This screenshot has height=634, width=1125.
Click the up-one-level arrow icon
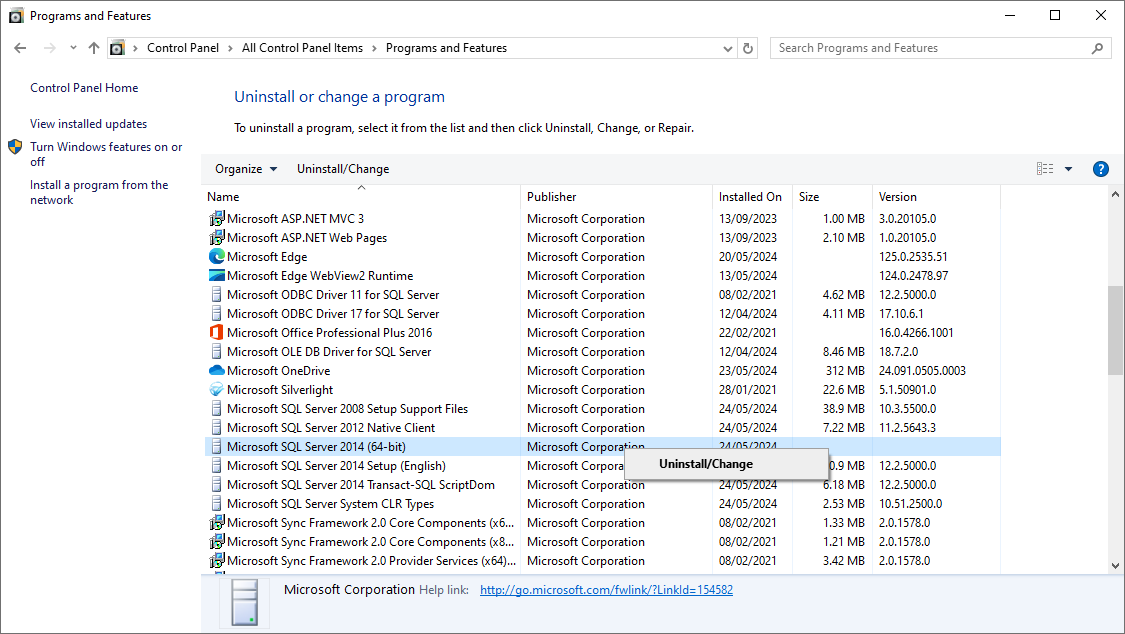click(93, 47)
